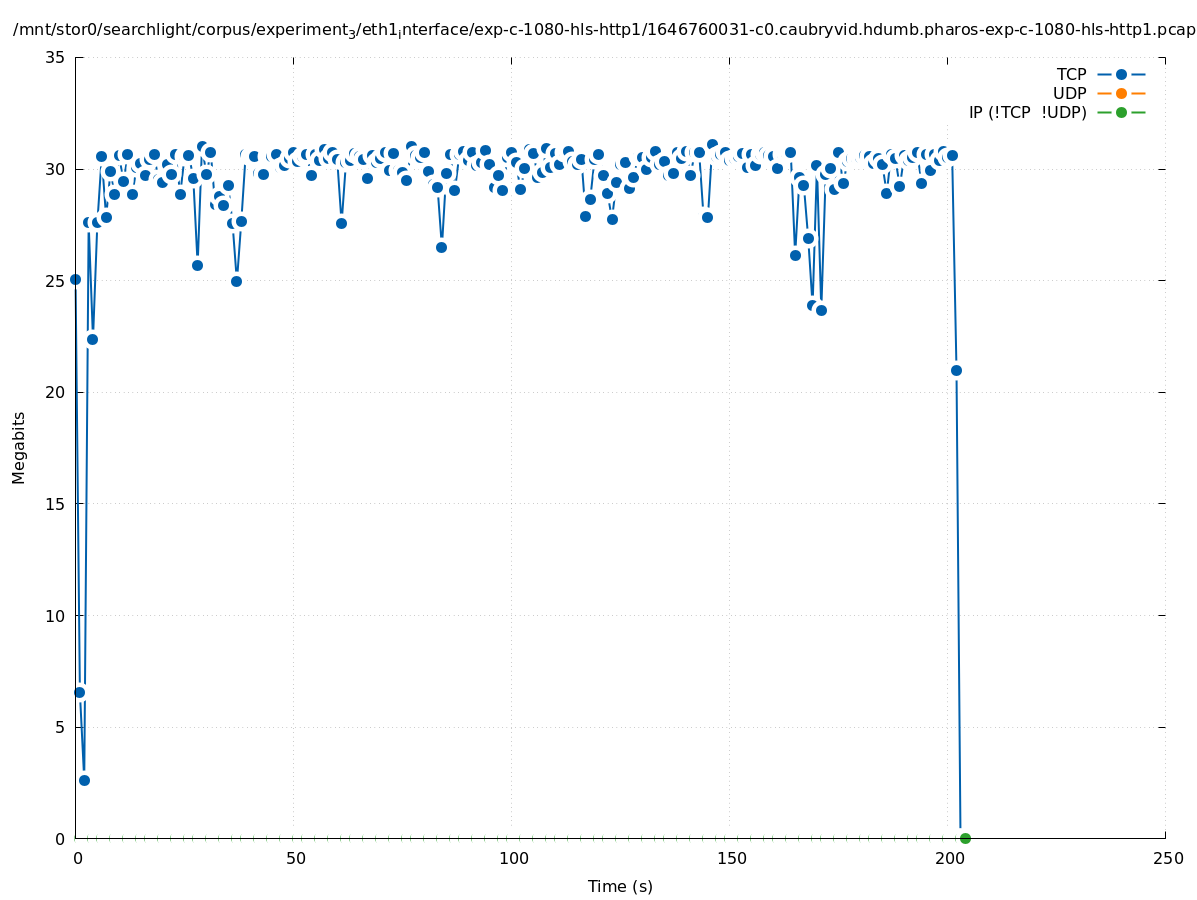1197x900 pixels.
Task: Click the Megabits y-axis label
Action: (x=19, y=447)
